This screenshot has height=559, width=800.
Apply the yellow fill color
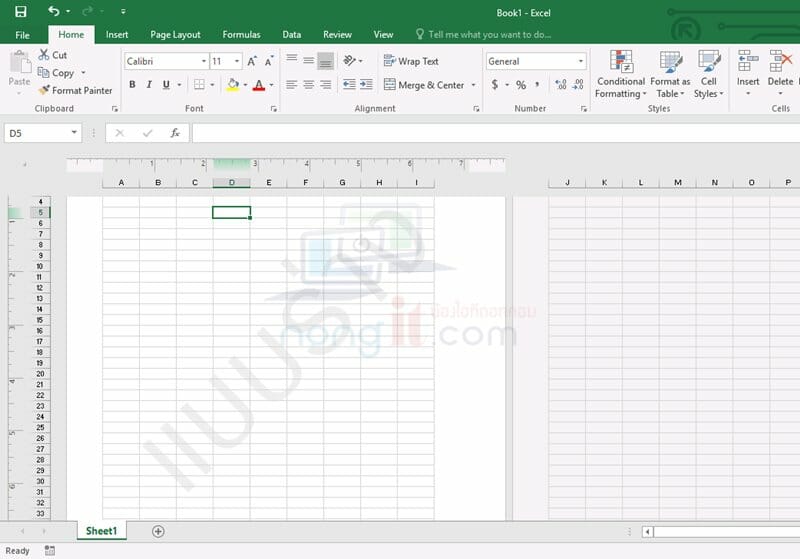[233, 85]
